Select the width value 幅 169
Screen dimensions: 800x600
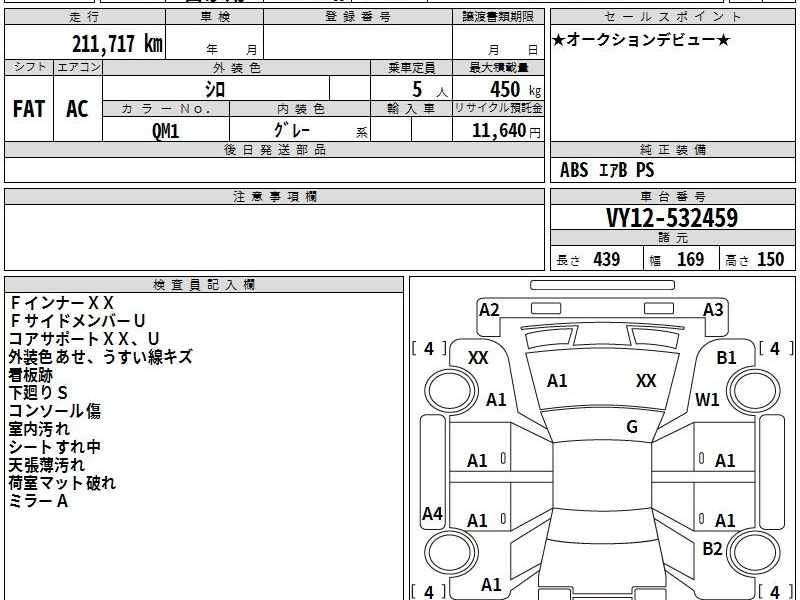click(x=677, y=260)
